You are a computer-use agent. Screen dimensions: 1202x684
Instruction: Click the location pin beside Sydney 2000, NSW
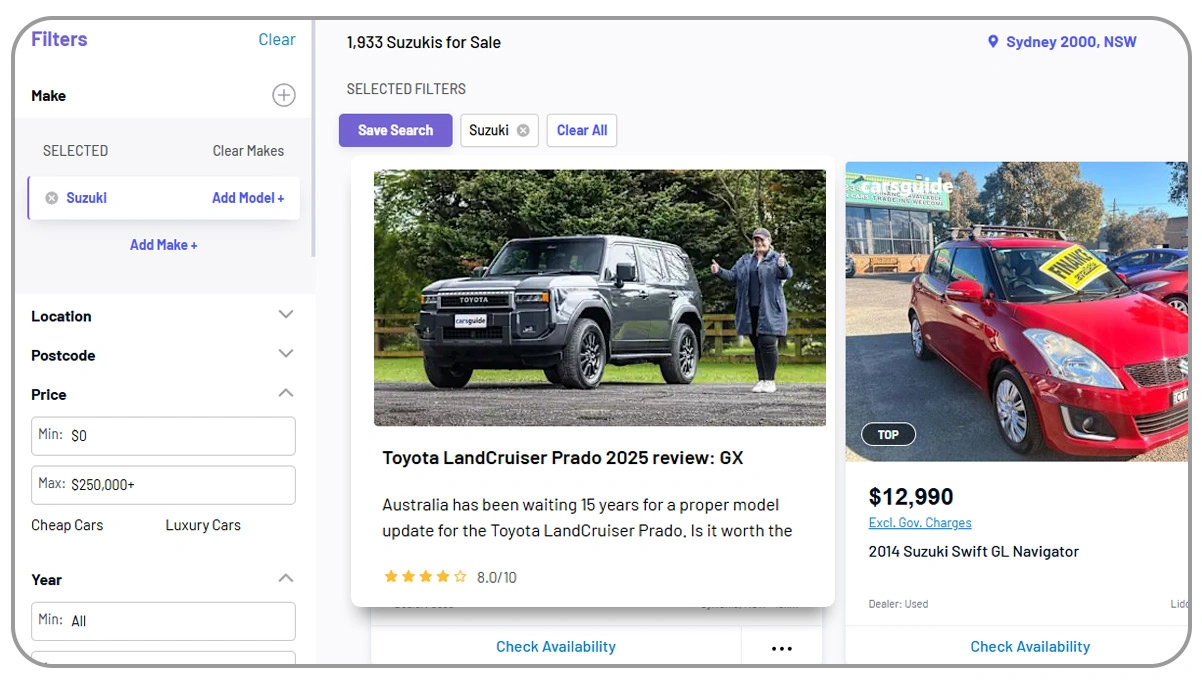click(992, 42)
